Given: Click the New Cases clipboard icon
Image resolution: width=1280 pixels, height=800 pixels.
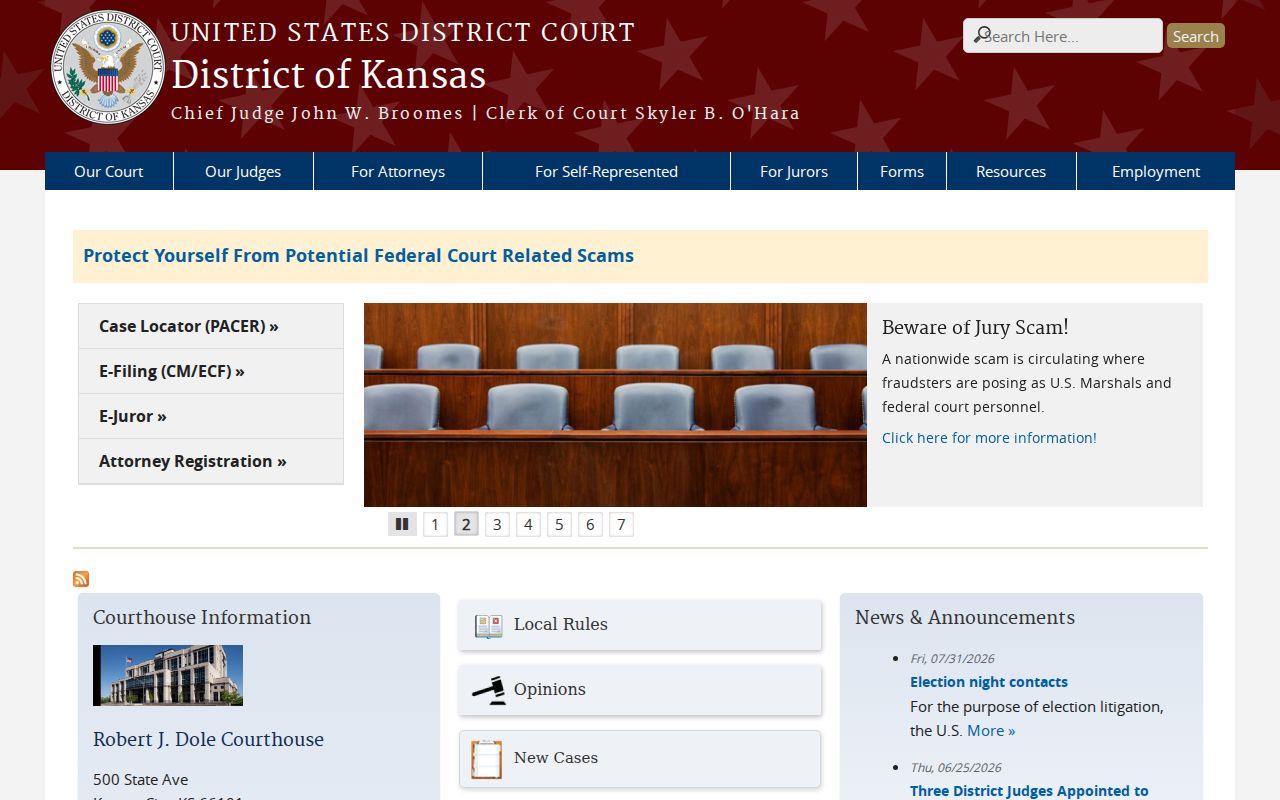Looking at the screenshot, I should [486, 760].
